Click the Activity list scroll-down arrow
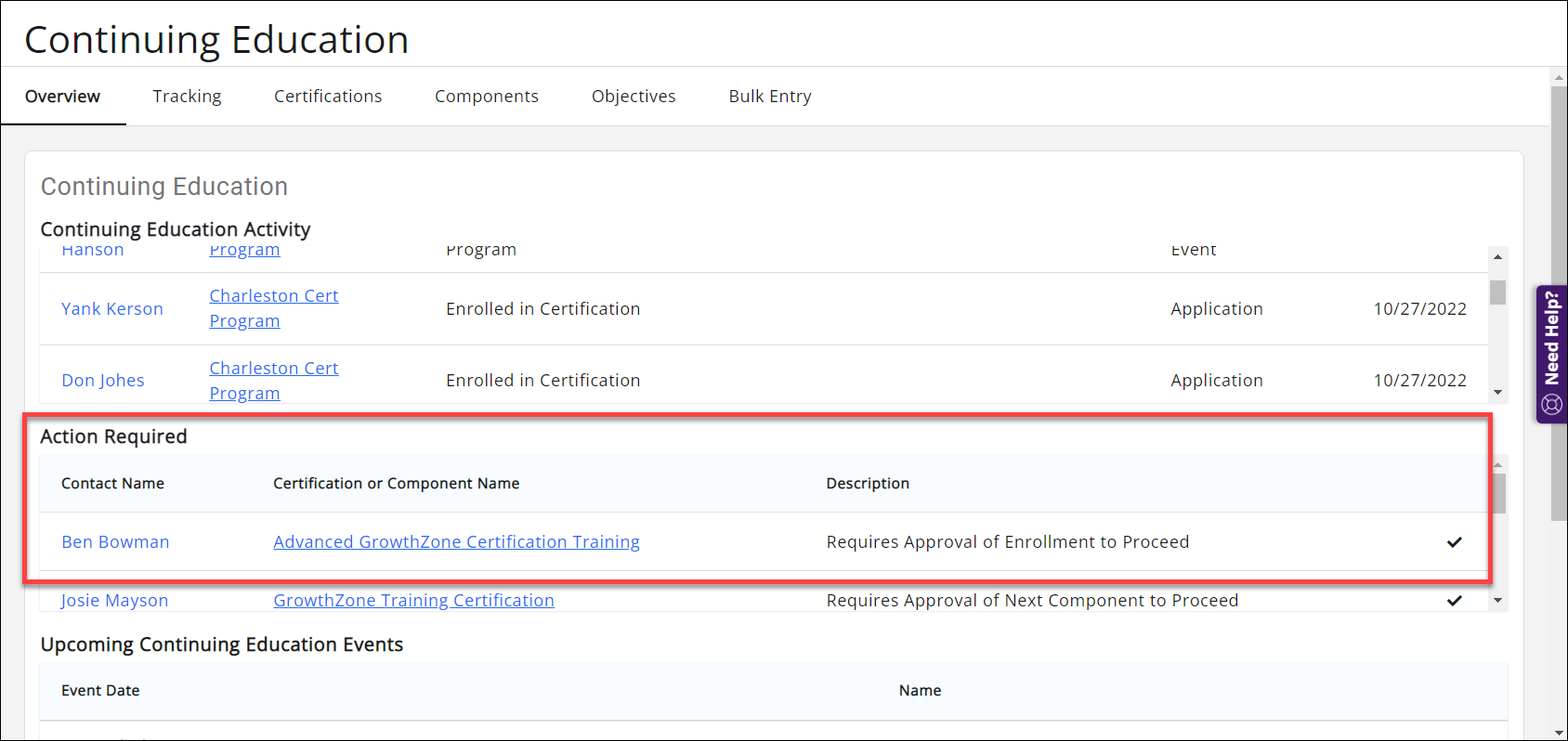Screen dimensions: 1568x741 [x=1497, y=393]
